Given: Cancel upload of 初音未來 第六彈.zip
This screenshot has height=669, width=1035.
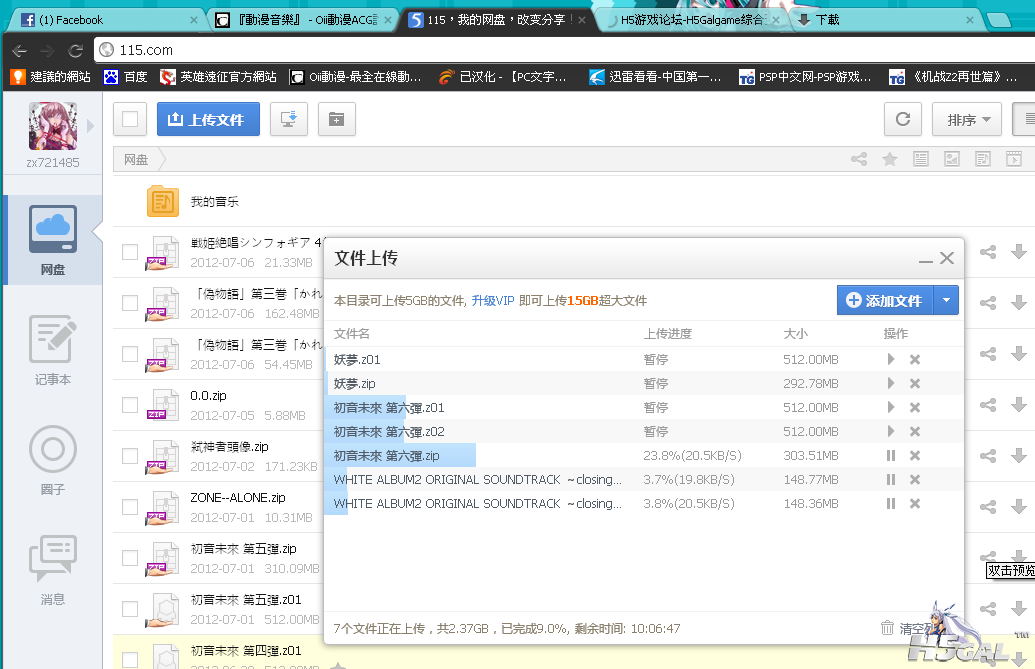Looking at the screenshot, I should pyautogui.click(x=915, y=455).
